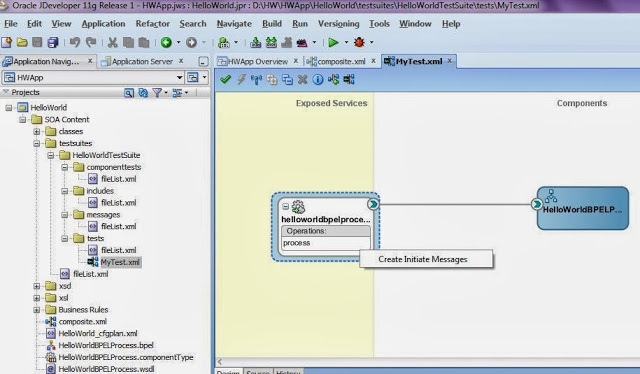Image resolution: width=640 pixels, height=374 pixels.
Task: Click the Save All toolbar icon
Action: tap(53, 42)
